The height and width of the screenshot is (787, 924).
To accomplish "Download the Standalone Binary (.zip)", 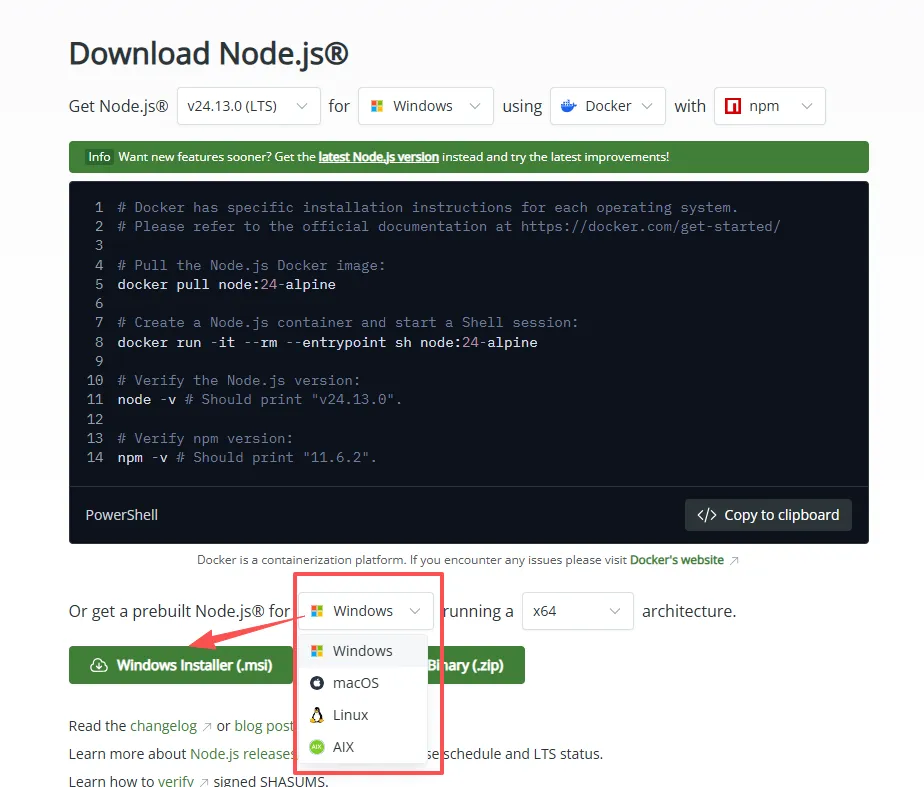I will click(474, 665).
